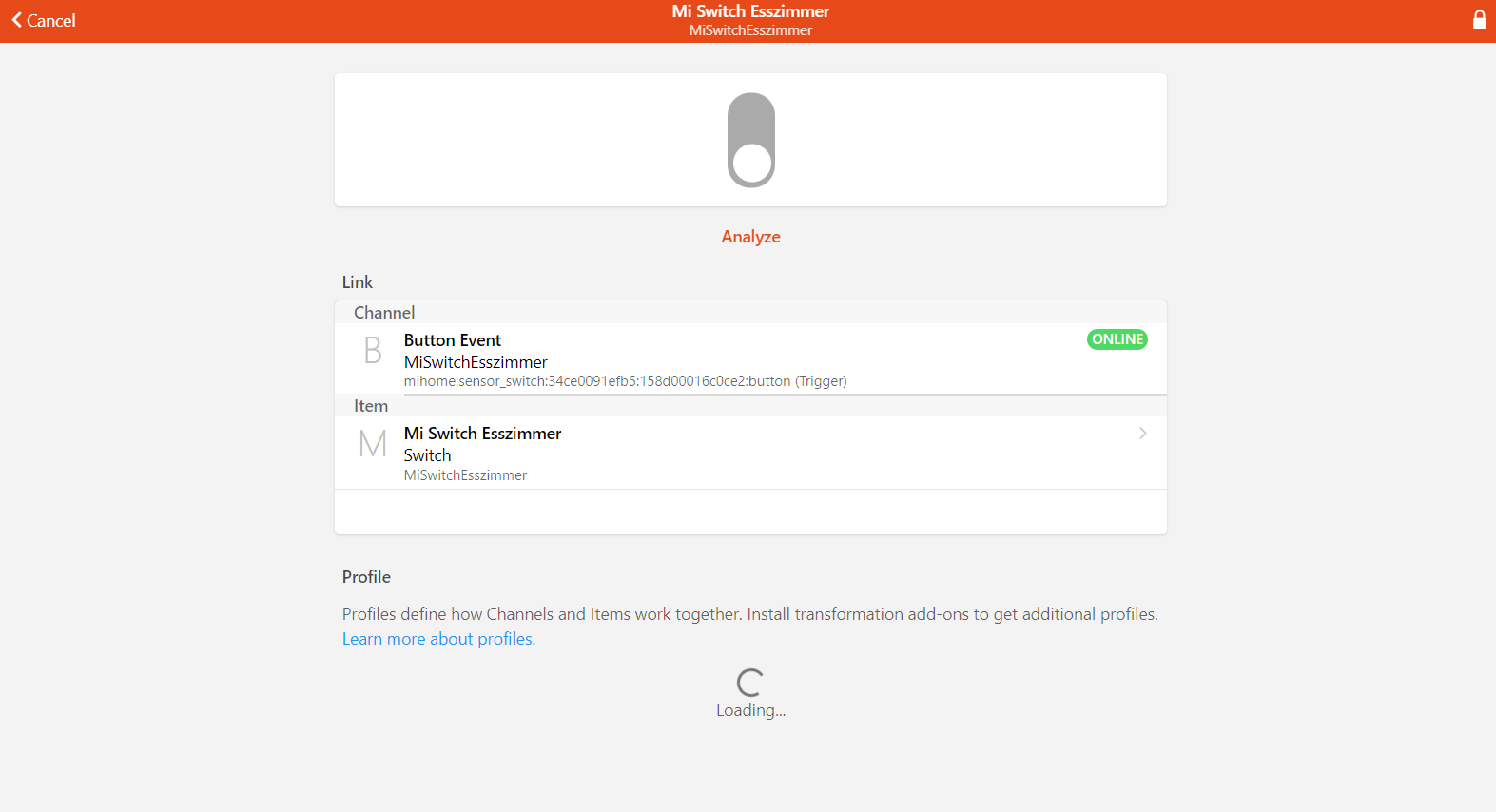This screenshot has width=1496, height=812.
Task: Click the lock icon in the header
Action: point(1479,20)
